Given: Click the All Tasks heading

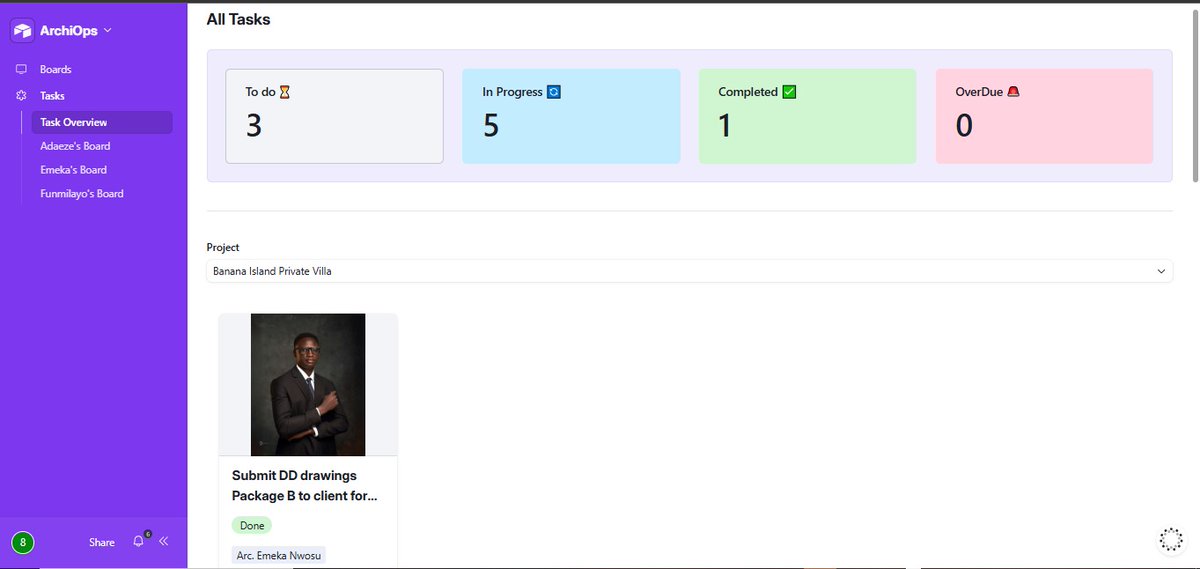Looking at the screenshot, I should (x=238, y=19).
